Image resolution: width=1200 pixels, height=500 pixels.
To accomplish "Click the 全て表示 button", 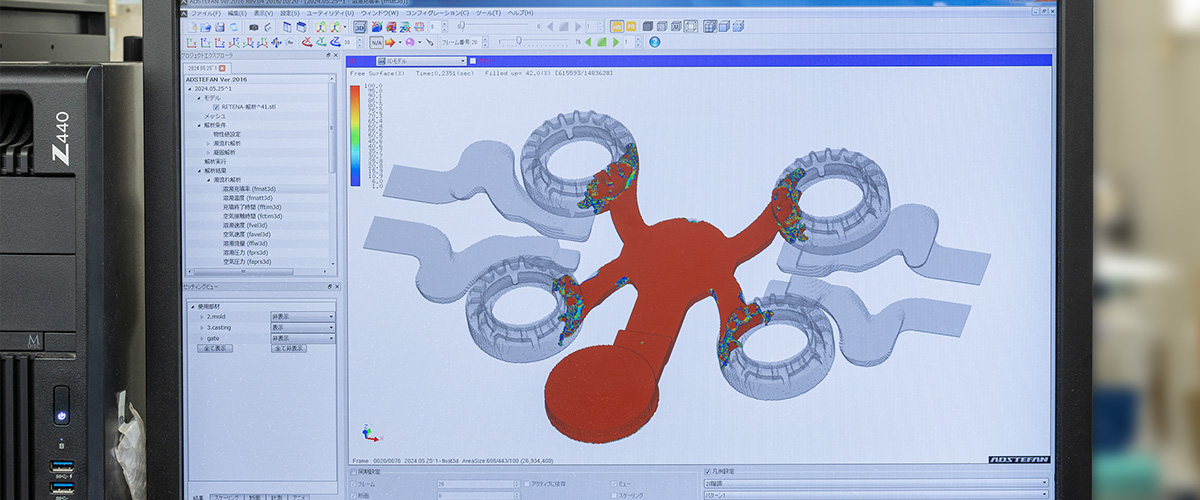I will point(215,349).
